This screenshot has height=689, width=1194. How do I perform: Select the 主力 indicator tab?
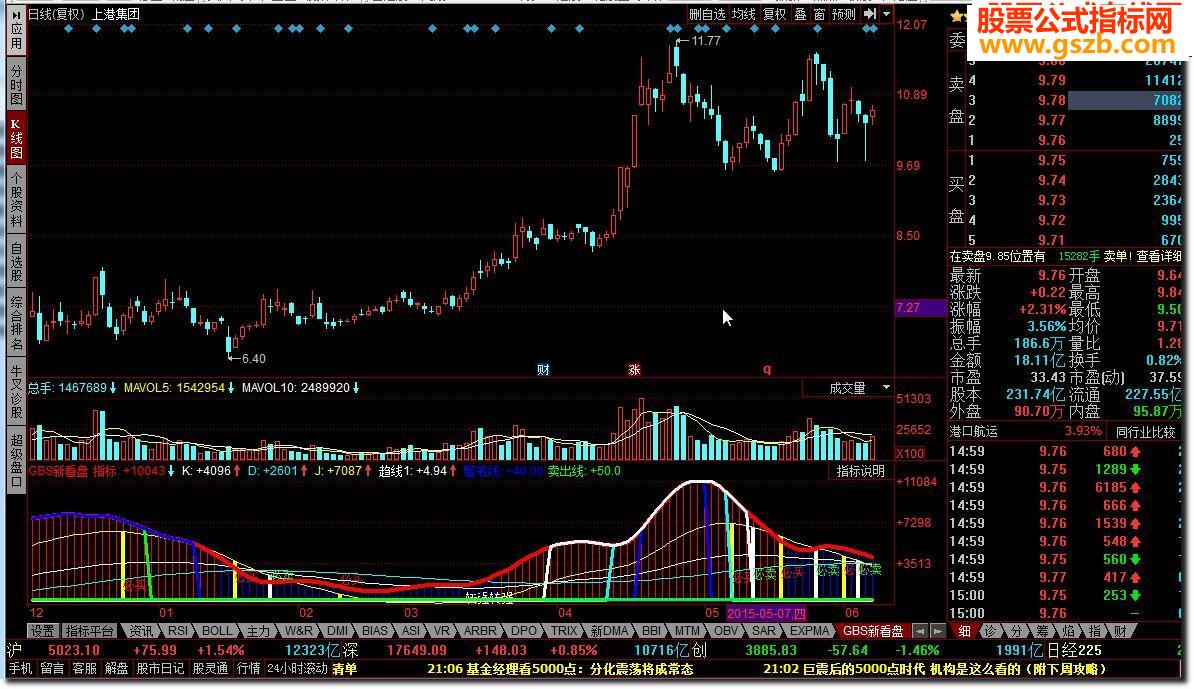(x=258, y=631)
